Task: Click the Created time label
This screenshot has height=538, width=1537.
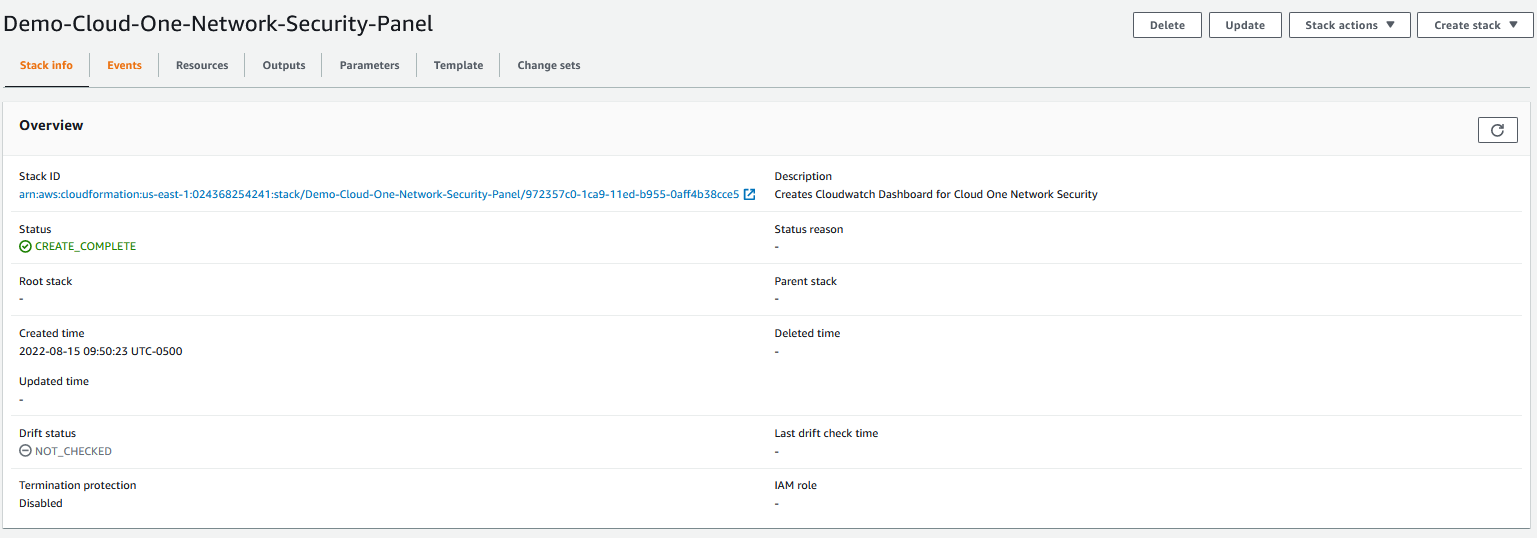Action: [51, 333]
